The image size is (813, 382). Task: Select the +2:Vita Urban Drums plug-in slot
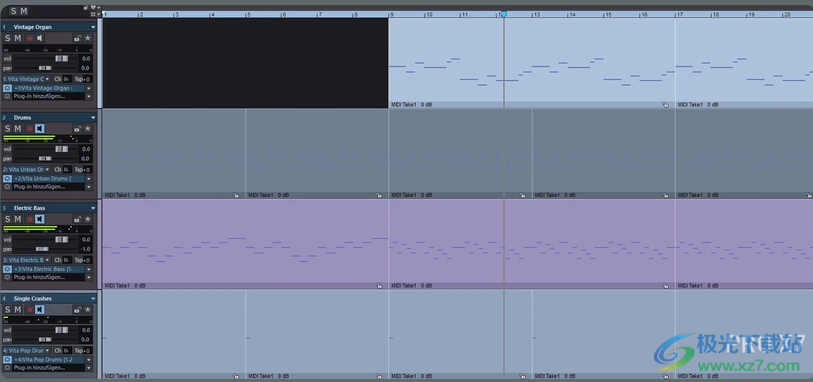pos(48,179)
